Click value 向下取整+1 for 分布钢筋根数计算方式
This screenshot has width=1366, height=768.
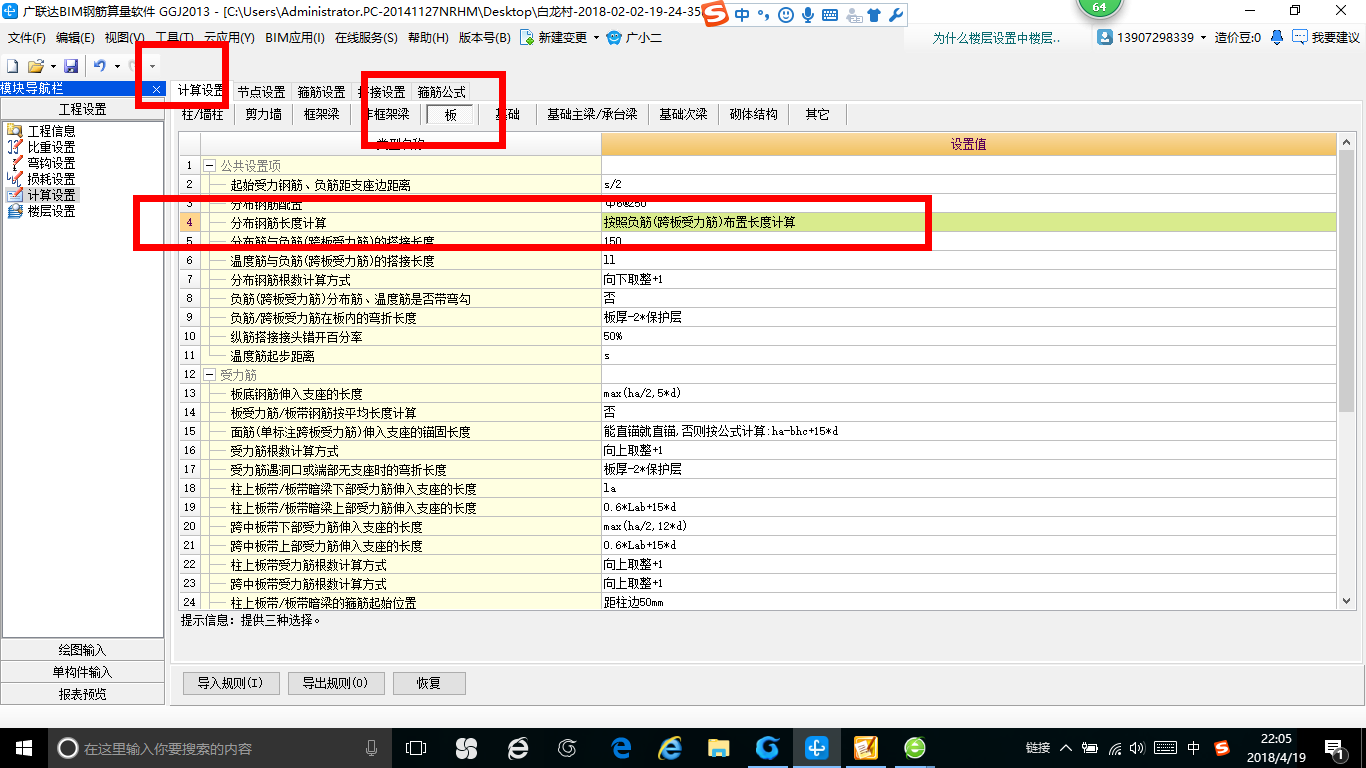pos(968,280)
